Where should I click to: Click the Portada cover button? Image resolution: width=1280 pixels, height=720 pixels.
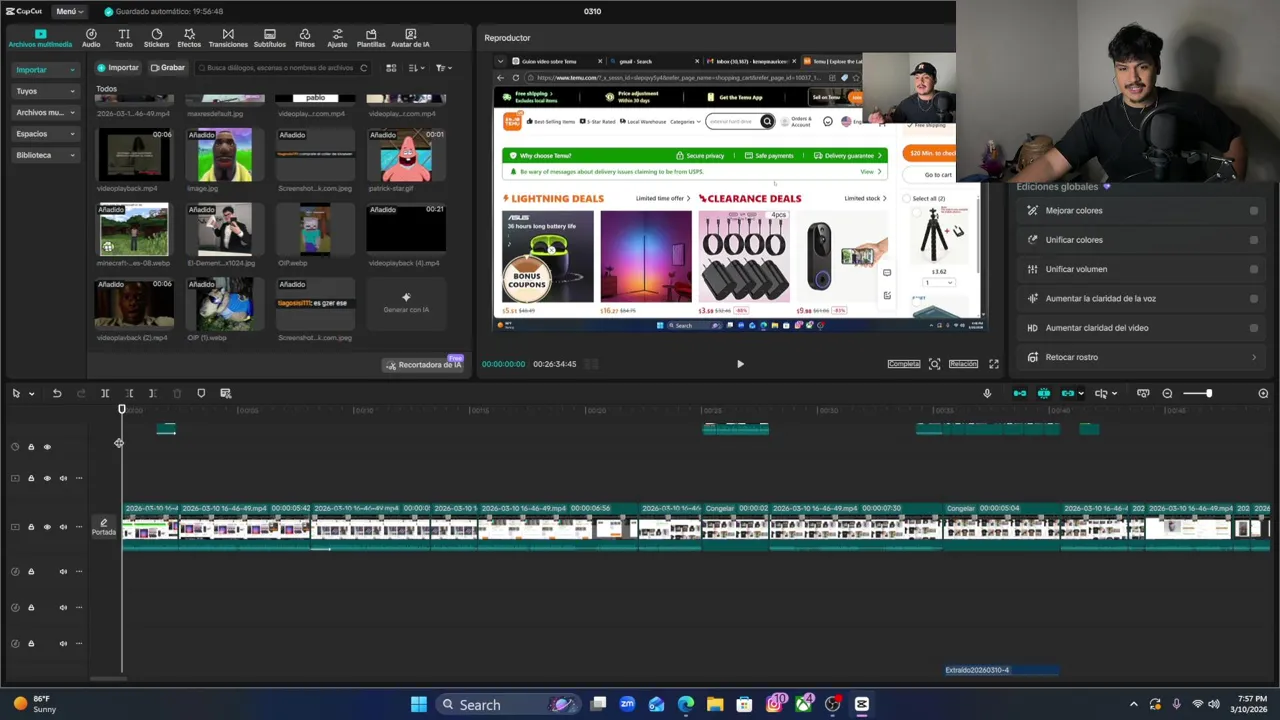pyautogui.click(x=104, y=527)
